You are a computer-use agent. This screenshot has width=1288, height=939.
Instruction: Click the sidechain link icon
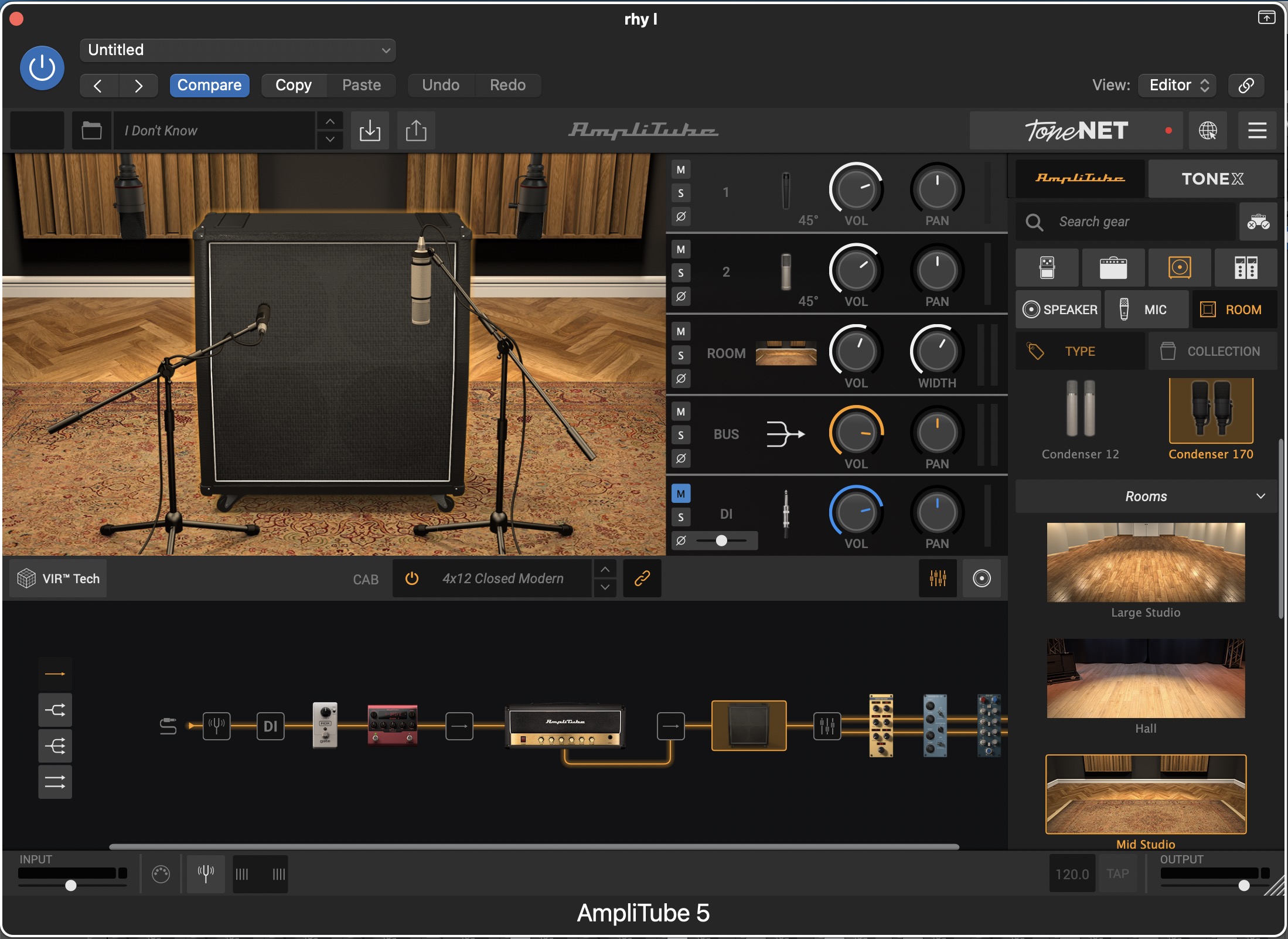1246,86
